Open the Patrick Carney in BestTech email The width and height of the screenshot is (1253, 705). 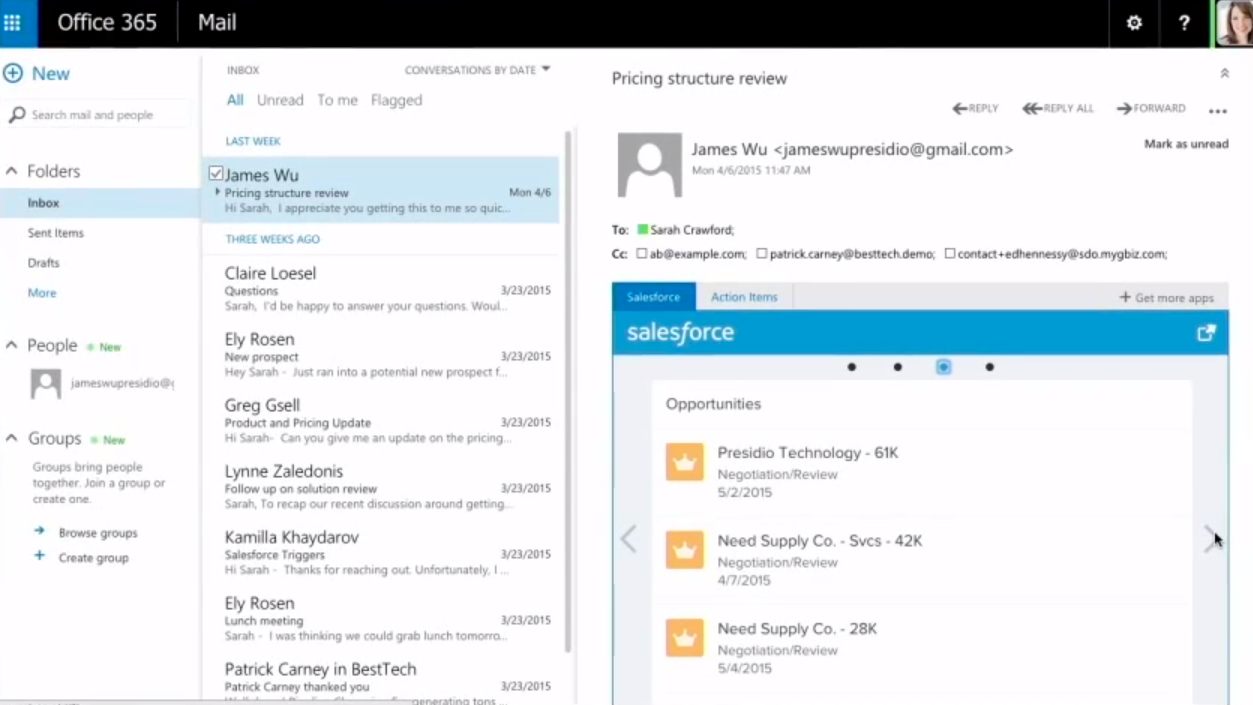click(380, 680)
